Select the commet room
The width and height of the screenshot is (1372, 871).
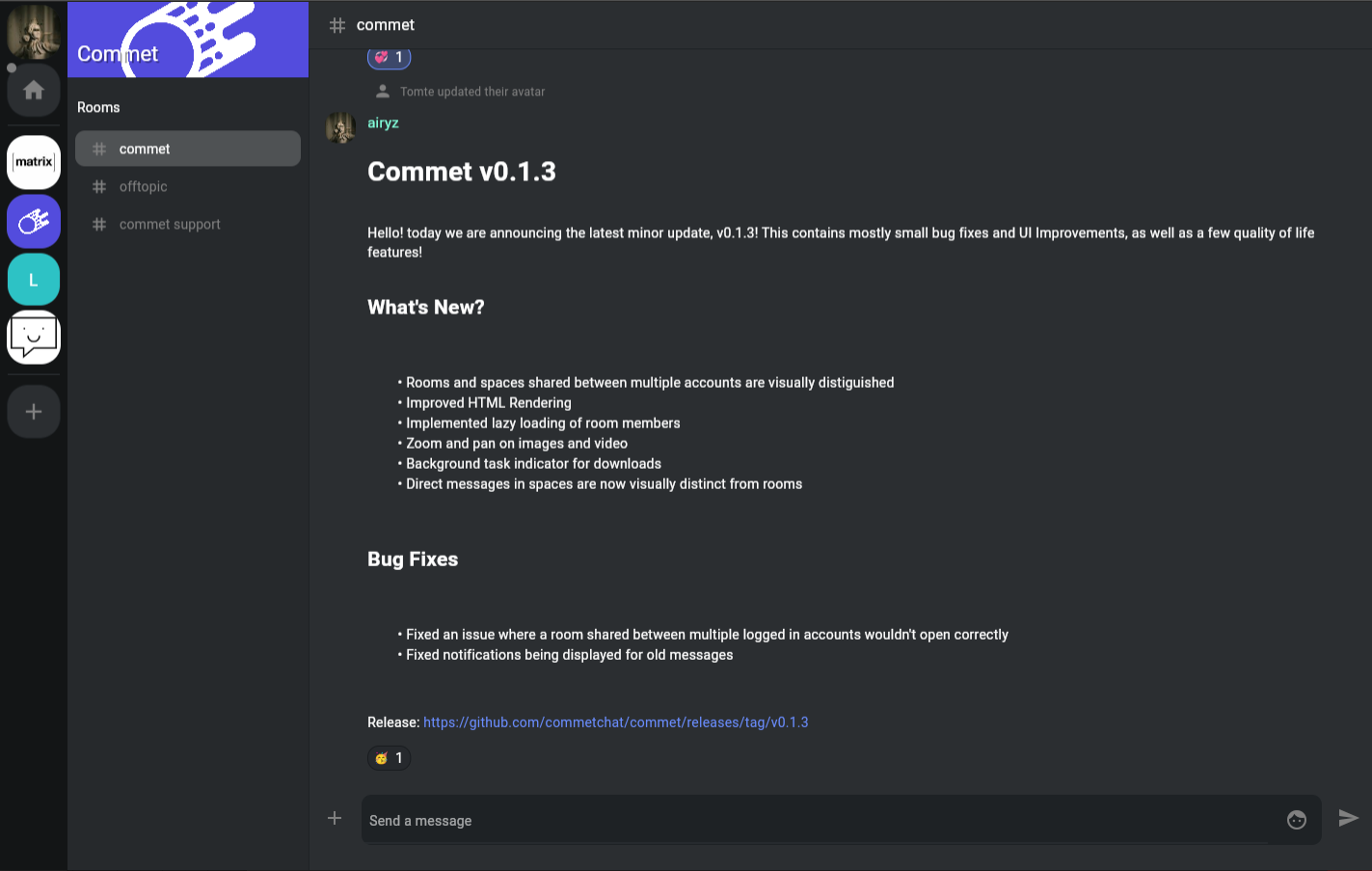pyautogui.click(x=188, y=149)
